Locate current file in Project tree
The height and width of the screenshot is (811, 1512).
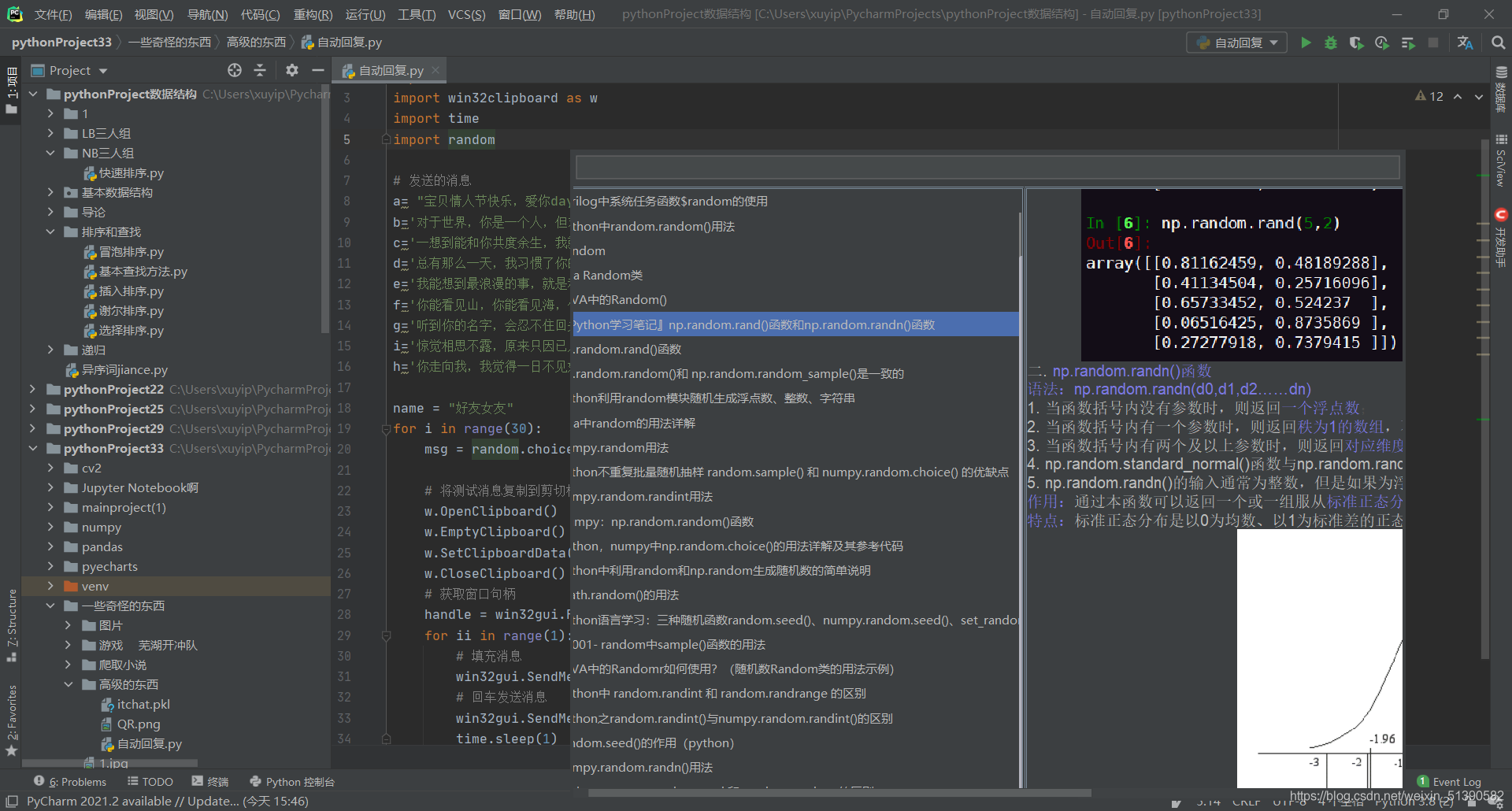tap(235, 70)
